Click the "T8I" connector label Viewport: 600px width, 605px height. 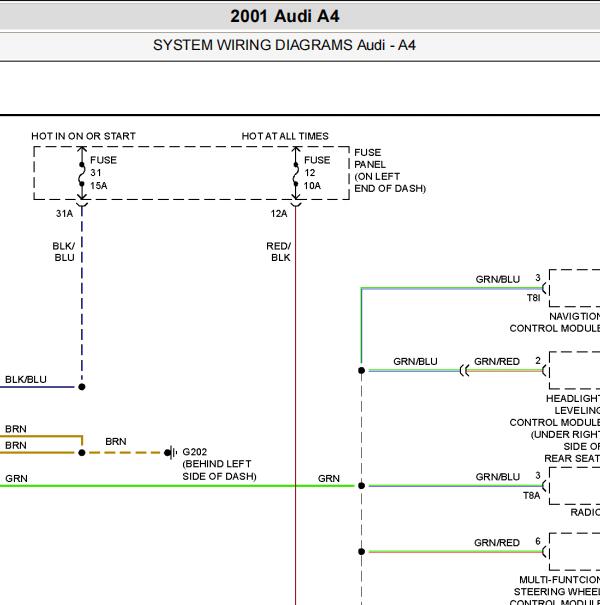click(534, 298)
